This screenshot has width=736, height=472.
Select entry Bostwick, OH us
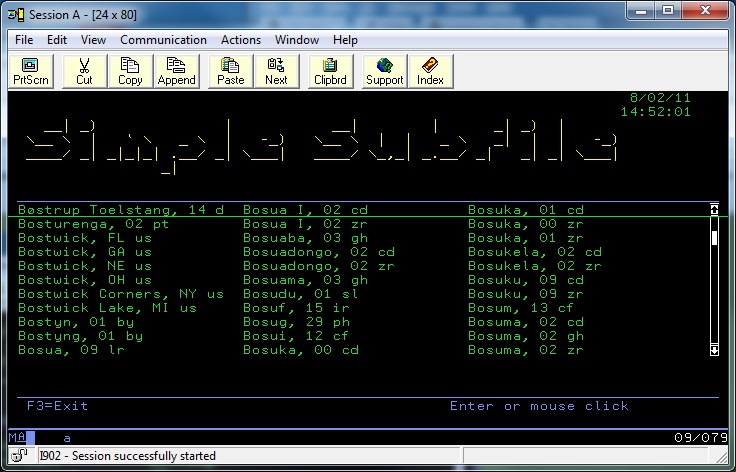85,280
